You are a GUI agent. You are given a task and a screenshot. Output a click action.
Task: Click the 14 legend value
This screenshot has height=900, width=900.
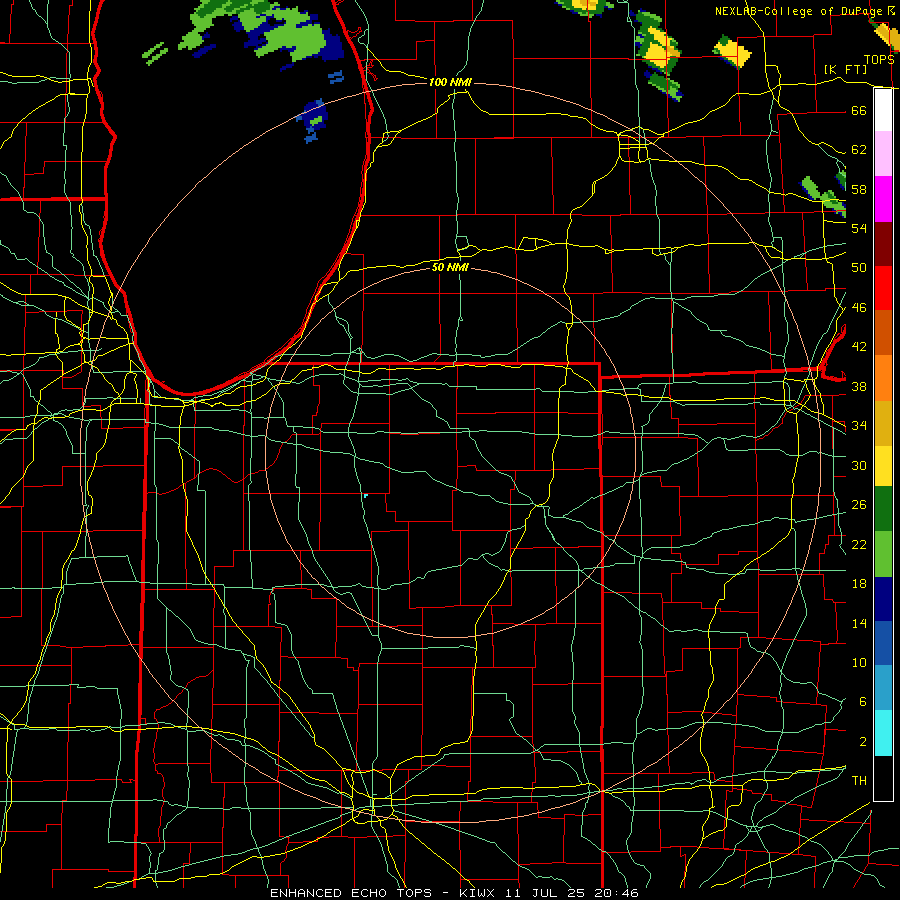pyautogui.click(x=859, y=623)
